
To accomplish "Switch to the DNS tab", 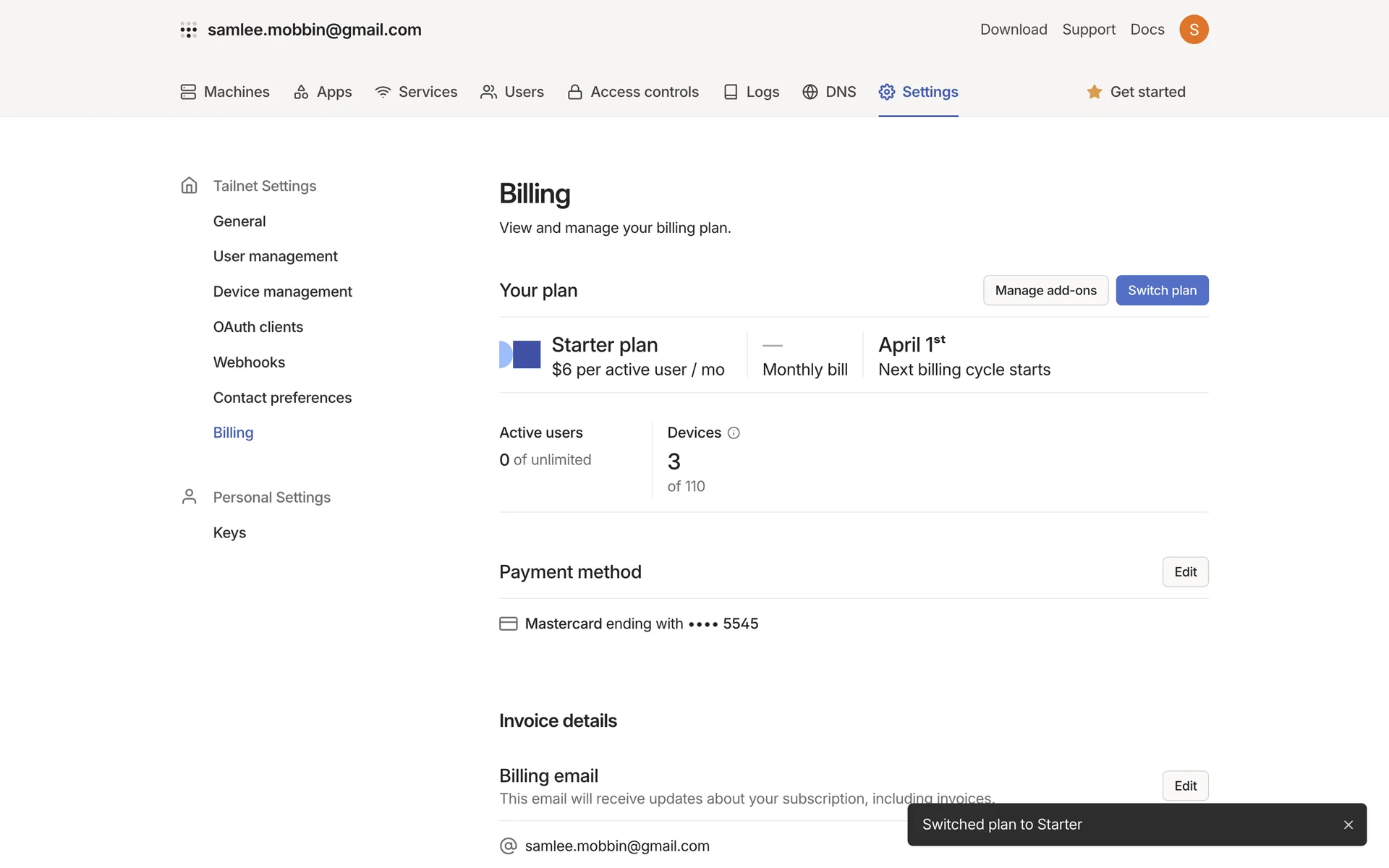I will tap(829, 92).
